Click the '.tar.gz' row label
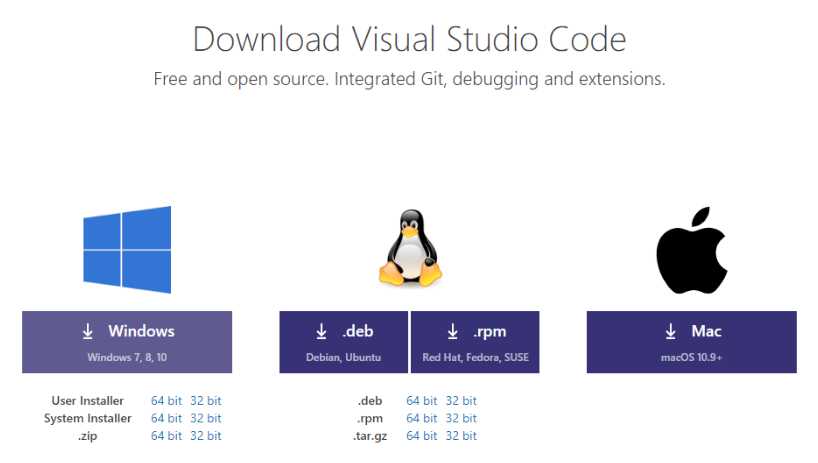818x463 pixels. [370, 436]
